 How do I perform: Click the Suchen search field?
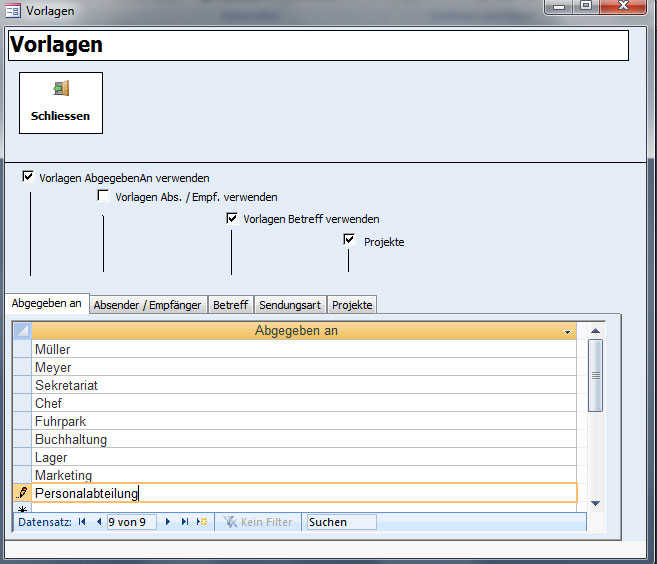pyautogui.click(x=341, y=522)
